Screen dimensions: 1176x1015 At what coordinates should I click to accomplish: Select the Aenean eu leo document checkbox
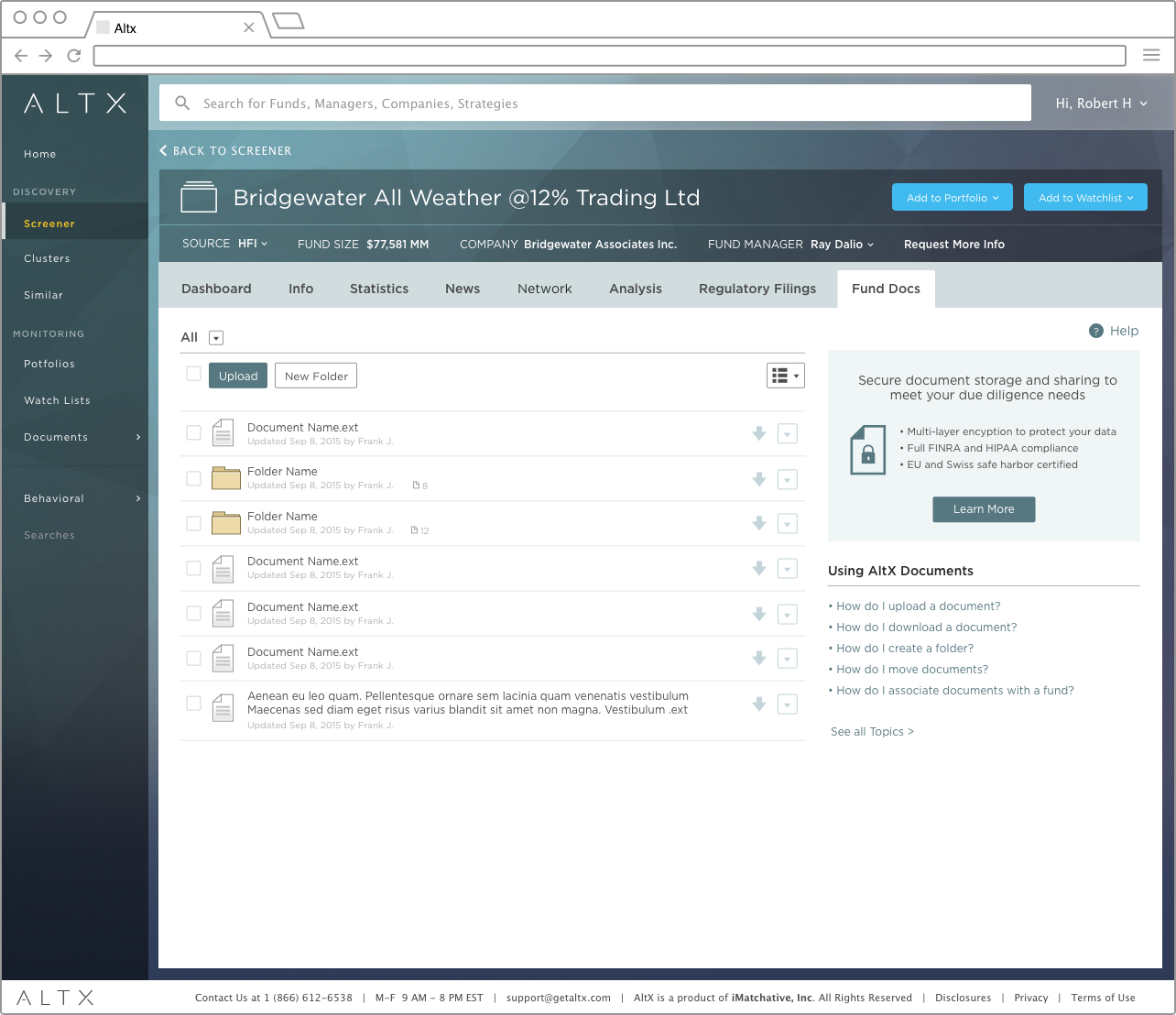coord(193,704)
